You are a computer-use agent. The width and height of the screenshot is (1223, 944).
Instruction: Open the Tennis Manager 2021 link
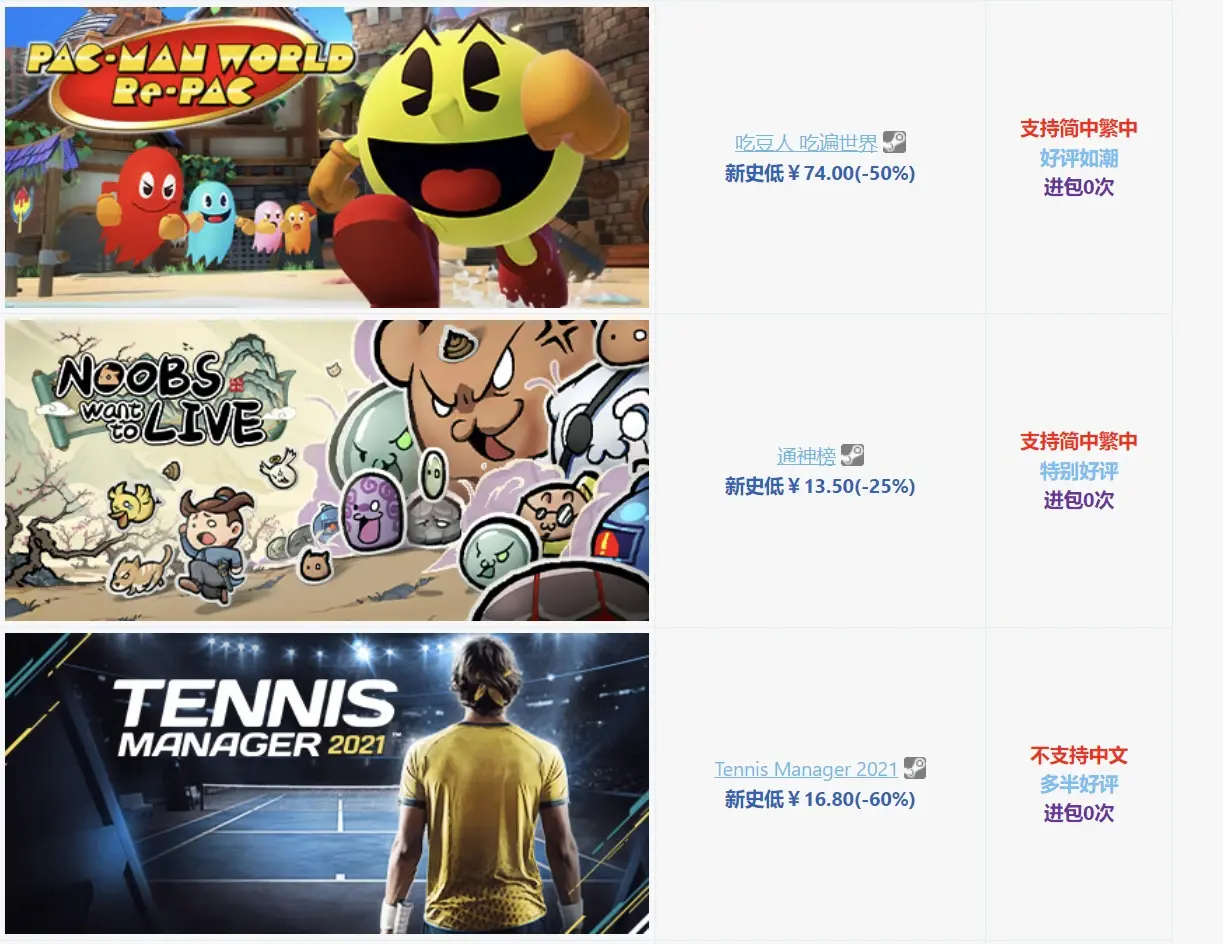click(x=806, y=770)
